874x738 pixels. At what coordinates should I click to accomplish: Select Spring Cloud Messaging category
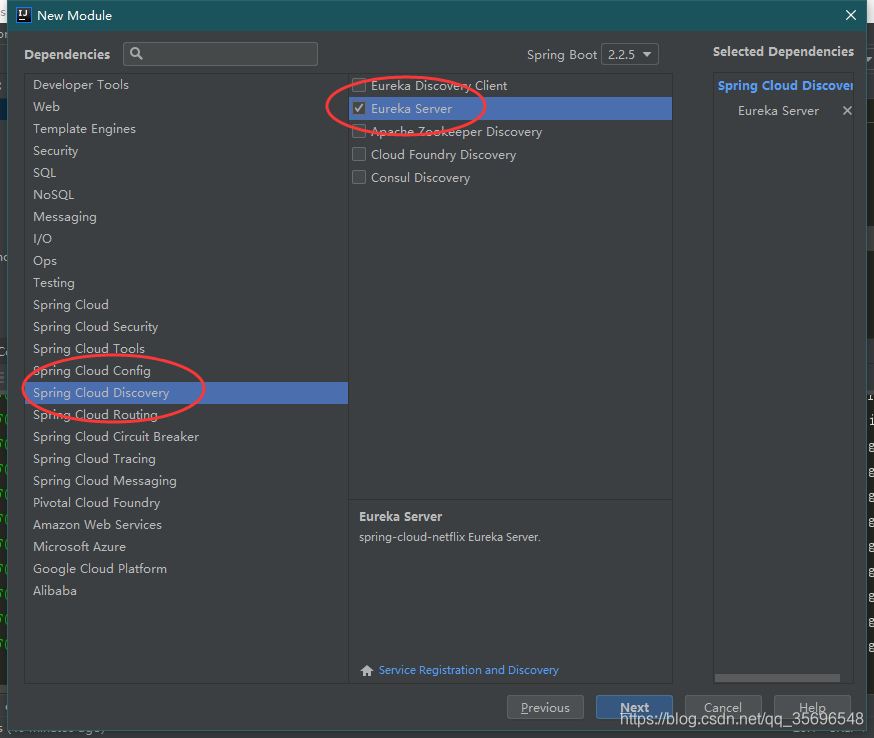(186, 481)
